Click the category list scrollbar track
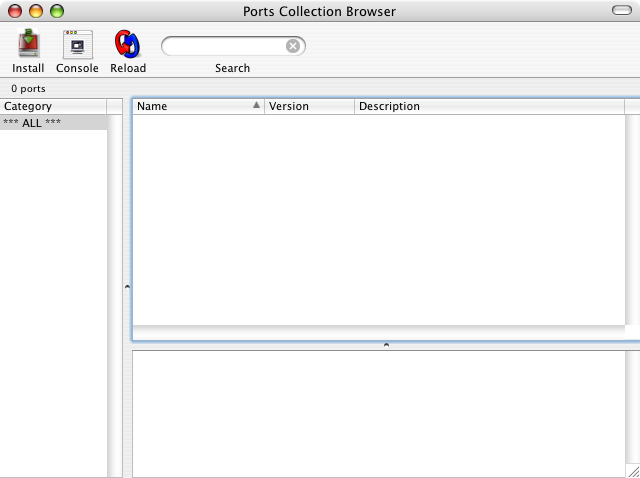Screen dimensions: 640x478 pos(115,300)
